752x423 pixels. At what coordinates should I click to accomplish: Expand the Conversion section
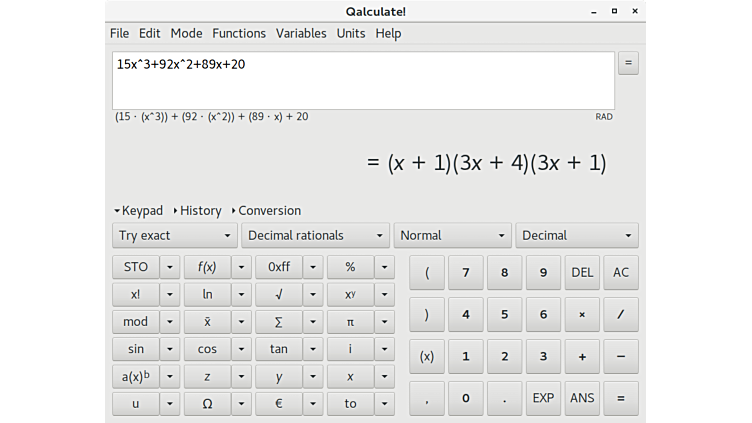point(266,211)
